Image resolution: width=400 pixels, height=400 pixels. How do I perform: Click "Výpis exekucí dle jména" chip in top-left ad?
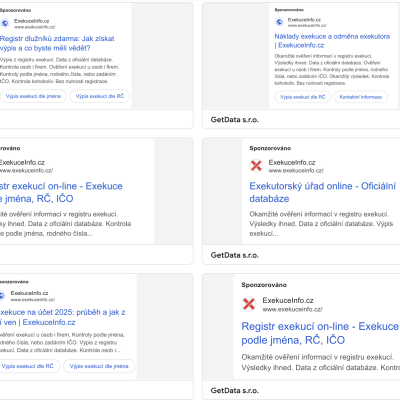[33, 96]
